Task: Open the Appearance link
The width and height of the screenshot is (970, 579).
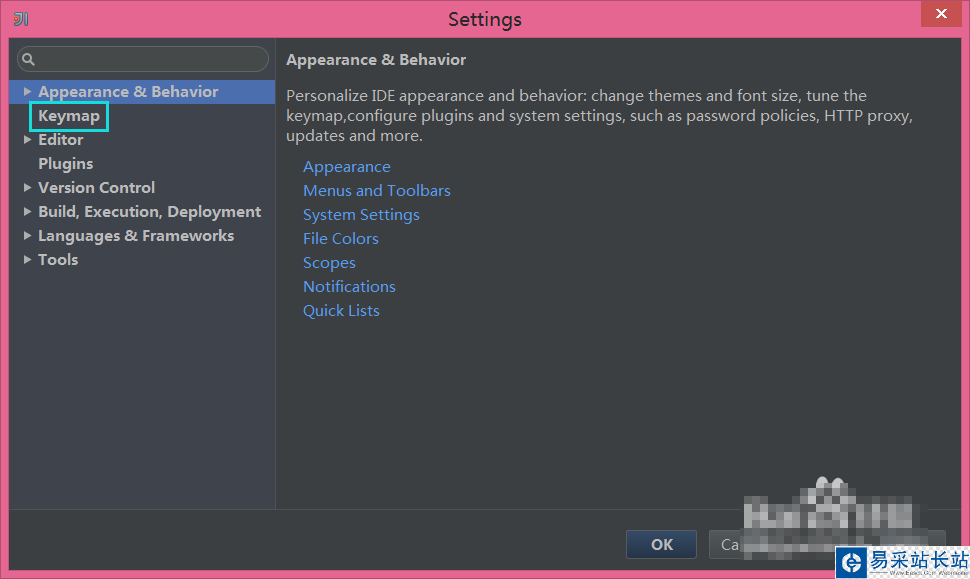Action: point(346,167)
